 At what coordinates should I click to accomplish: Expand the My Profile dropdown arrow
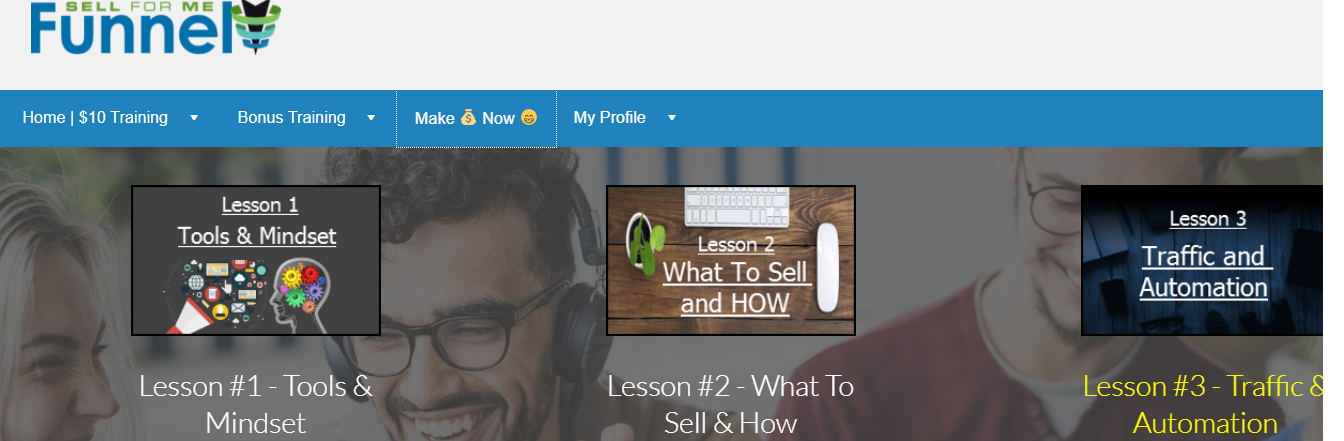click(672, 118)
